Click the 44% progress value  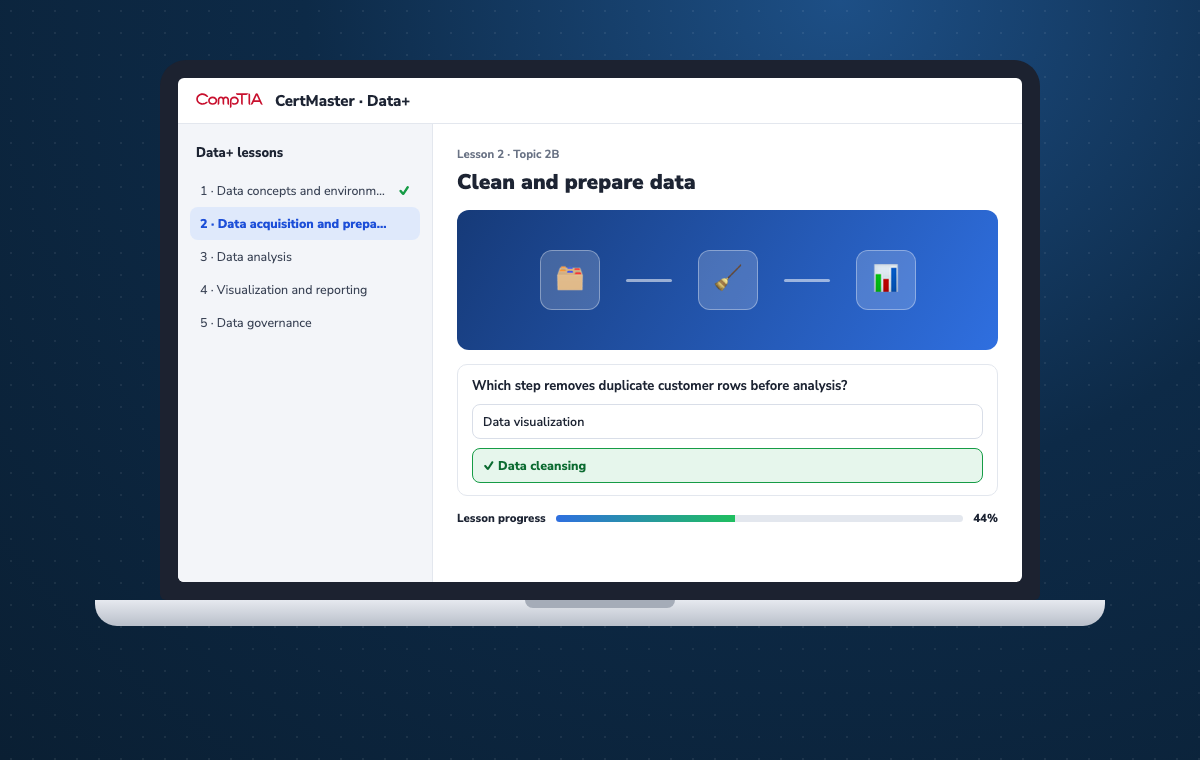coord(985,519)
